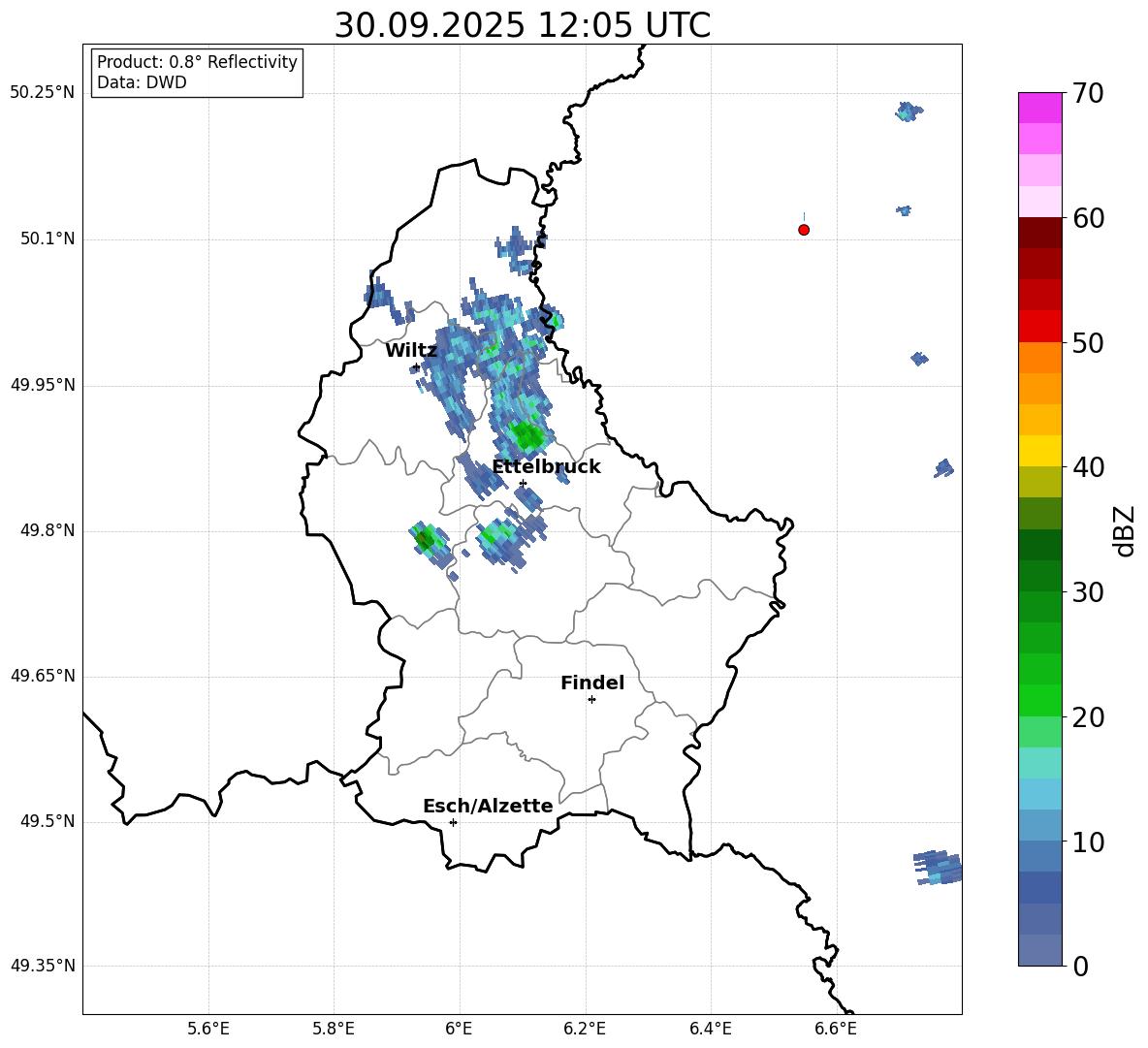This screenshot has width=1148, height=1048.
Task: Click the plus marker below the Findel label
Action: click(591, 700)
